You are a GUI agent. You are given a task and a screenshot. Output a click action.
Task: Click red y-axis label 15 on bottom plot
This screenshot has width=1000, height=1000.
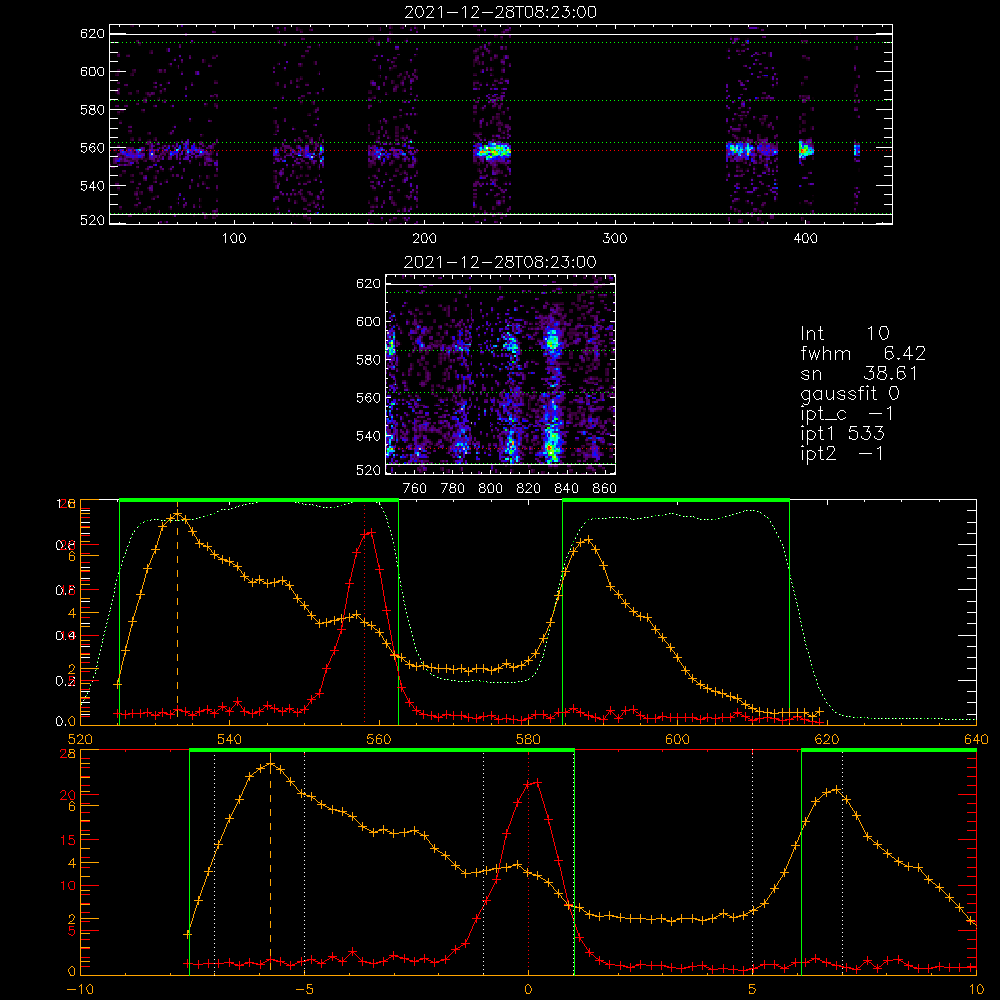[x=68, y=840]
